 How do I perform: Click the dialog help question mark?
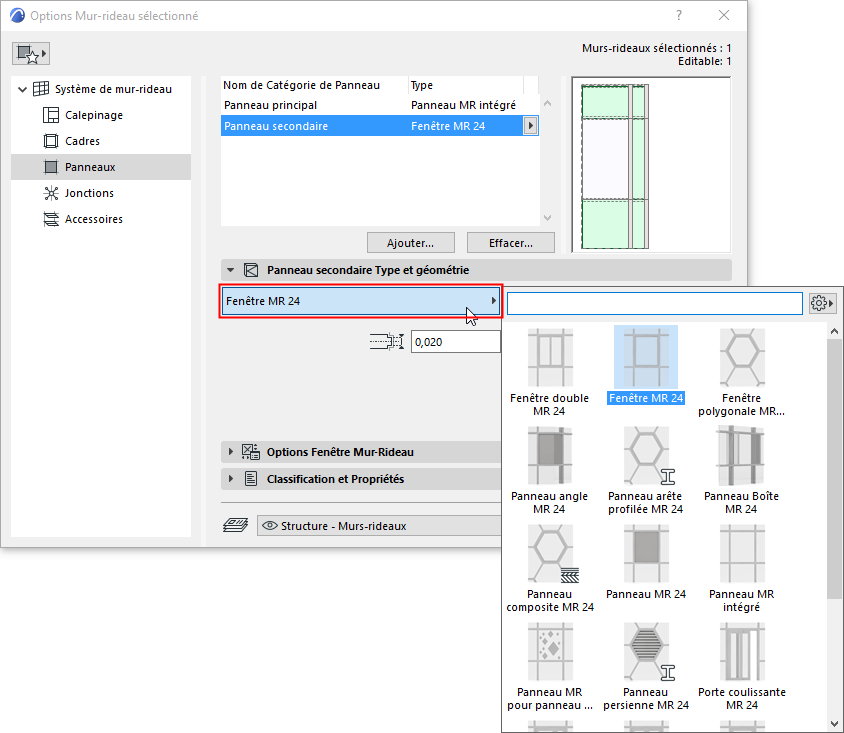point(679,15)
